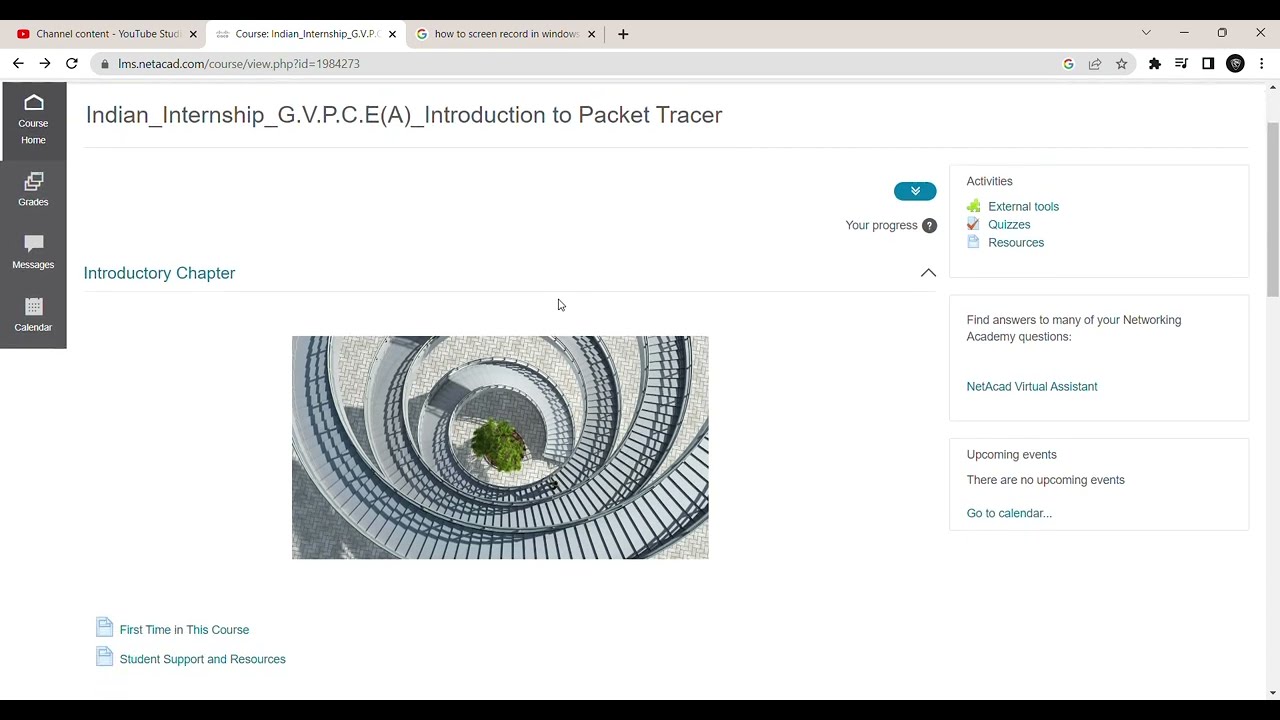1280x720 pixels.
Task: Click the There are no upcoming events text
Action: point(1045,480)
